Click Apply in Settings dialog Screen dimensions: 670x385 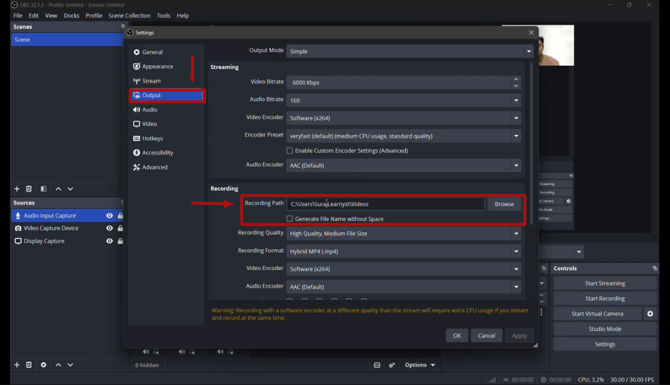pos(519,336)
